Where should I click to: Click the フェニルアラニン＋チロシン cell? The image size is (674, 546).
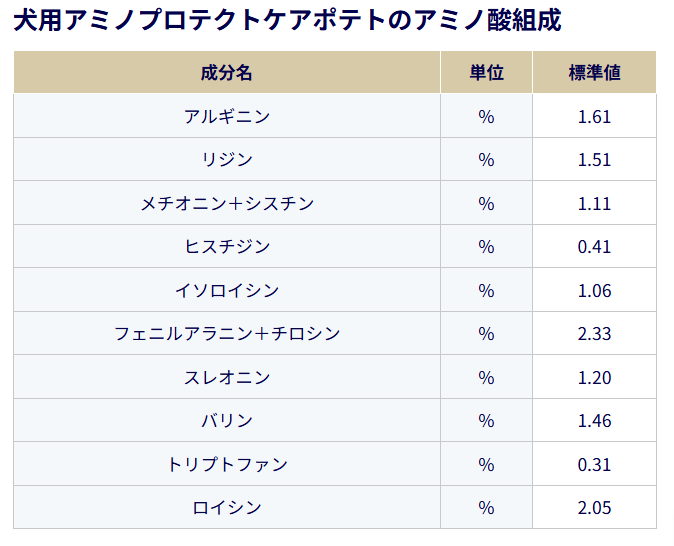[227, 334]
